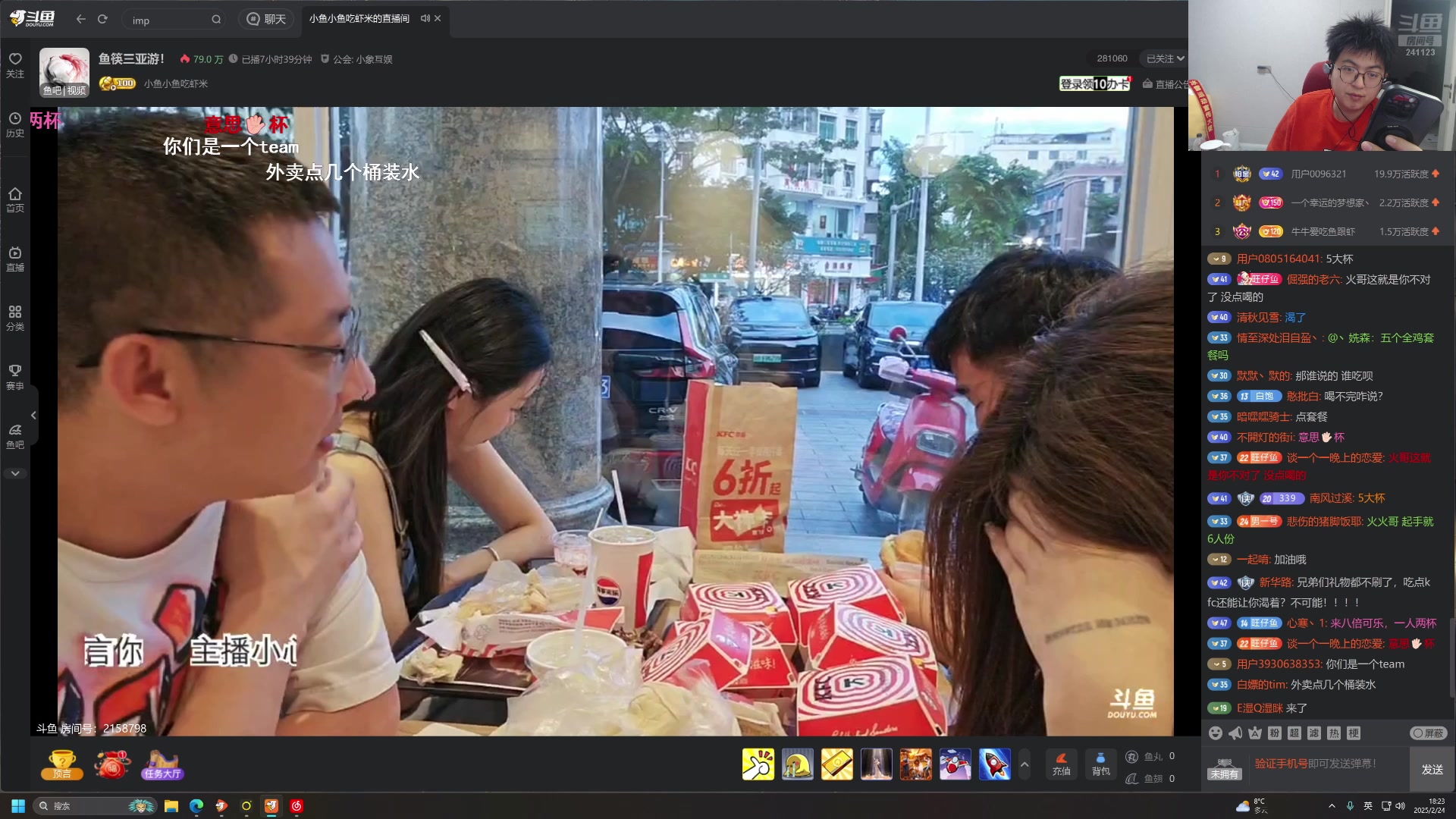Toggle the 滤 filter button in chat

point(1314,733)
